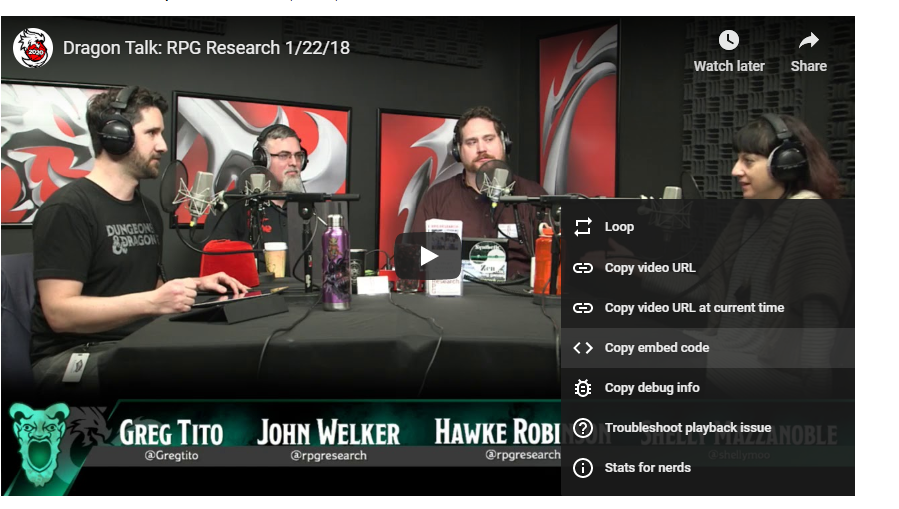The height and width of the screenshot is (509, 899).
Task: Select Copy video URL at current time
Action: 708,308
